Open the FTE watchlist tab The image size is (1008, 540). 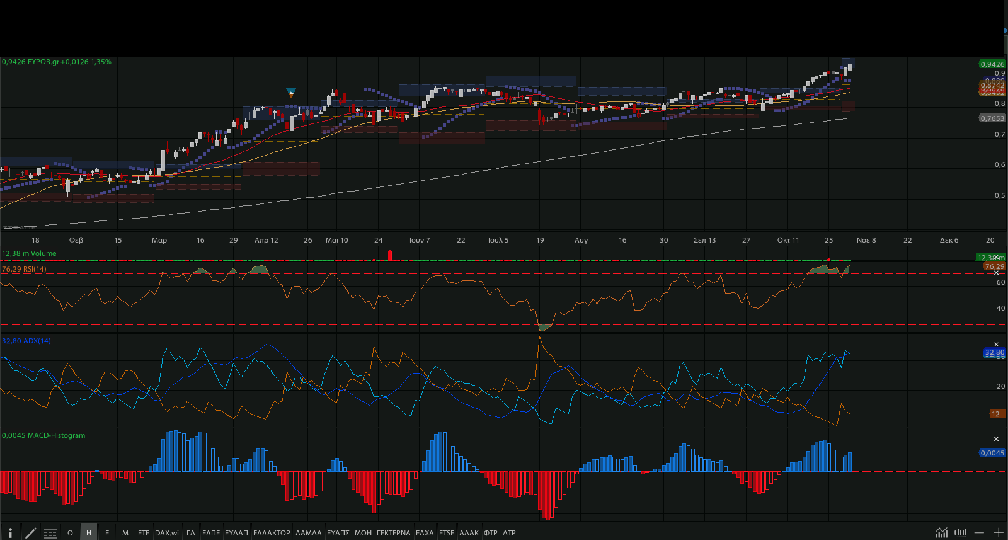144,533
